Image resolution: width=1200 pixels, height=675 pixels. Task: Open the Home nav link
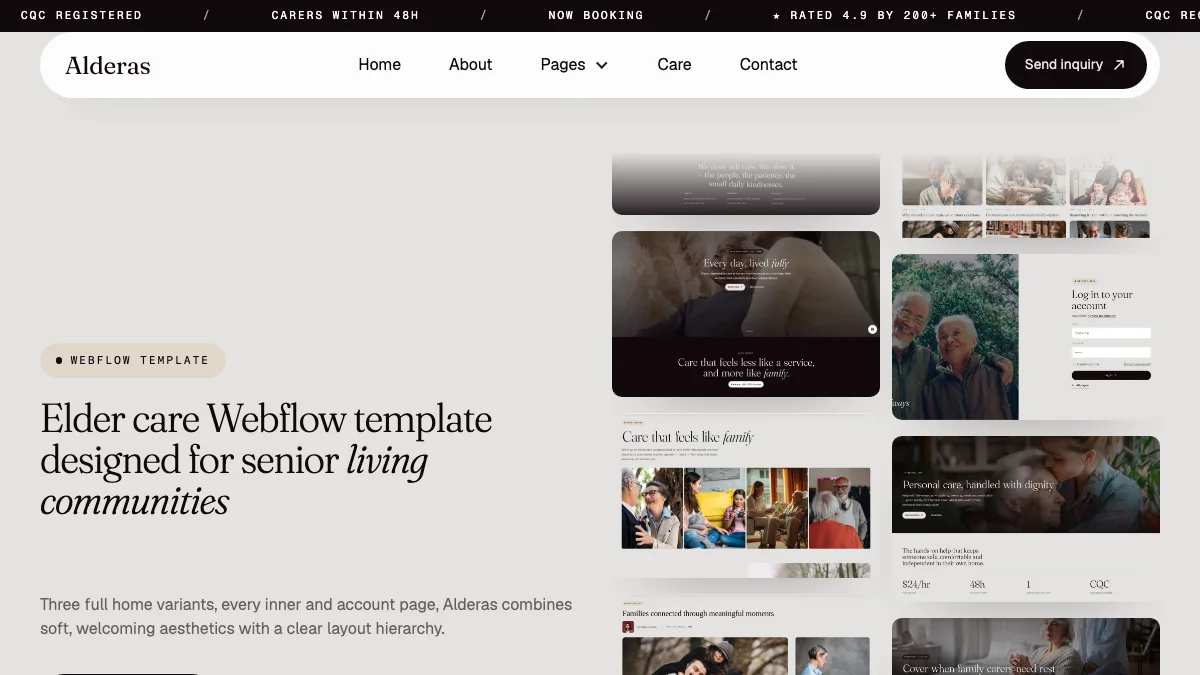click(x=379, y=64)
